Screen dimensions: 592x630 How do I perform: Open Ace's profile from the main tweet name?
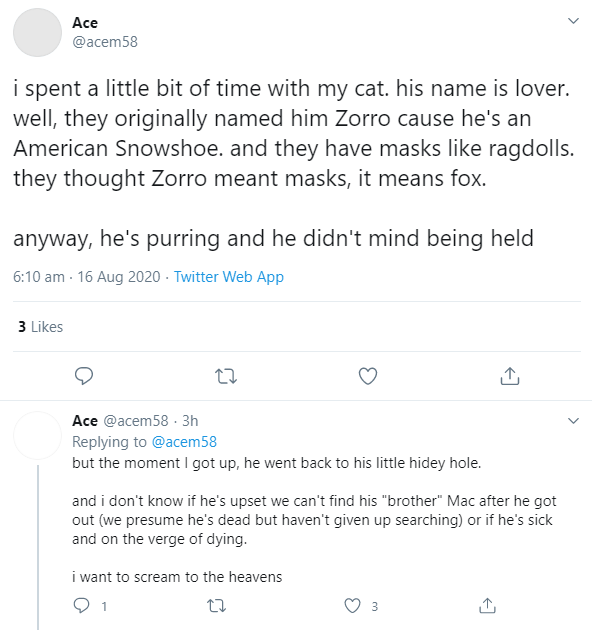click(x=85, y=23)
